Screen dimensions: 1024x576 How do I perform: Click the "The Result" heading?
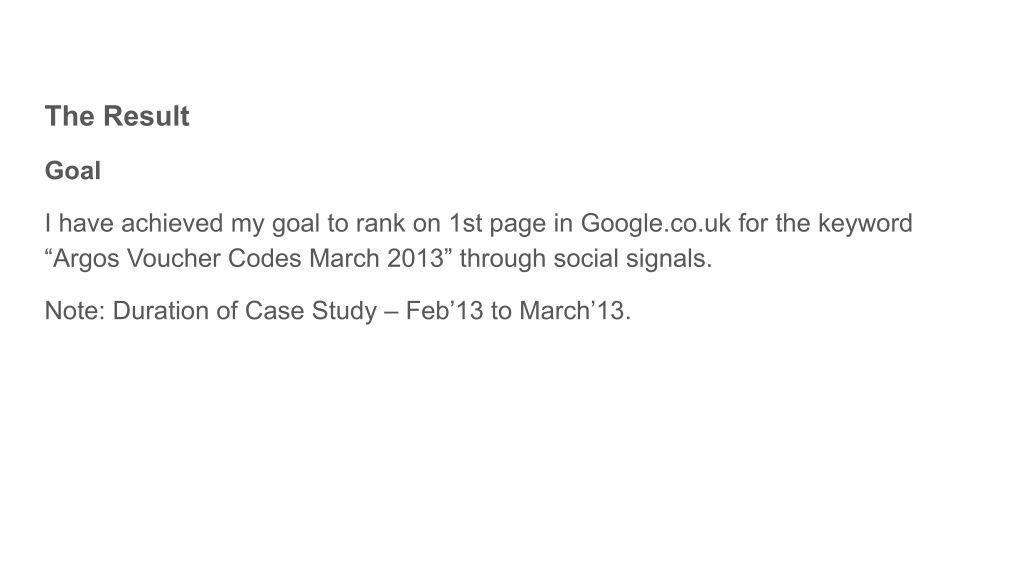(117, 116)
